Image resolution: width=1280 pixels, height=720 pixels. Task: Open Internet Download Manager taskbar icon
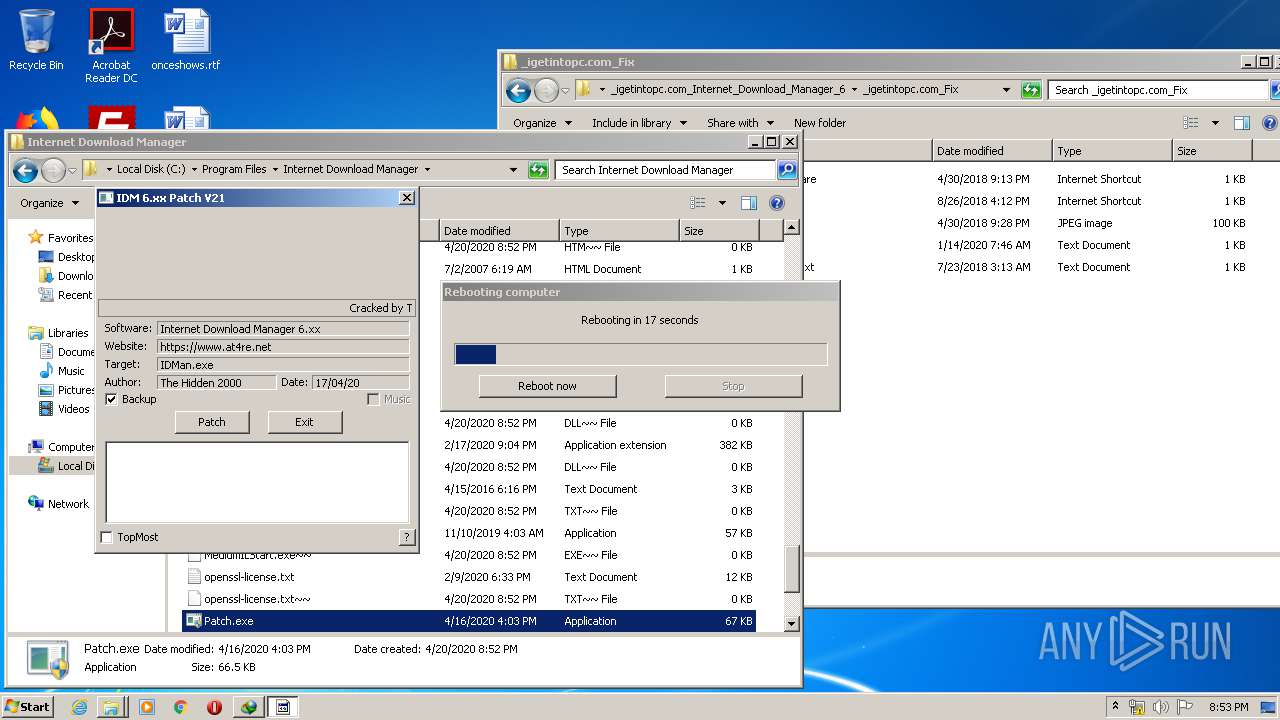tap(248, 707)
